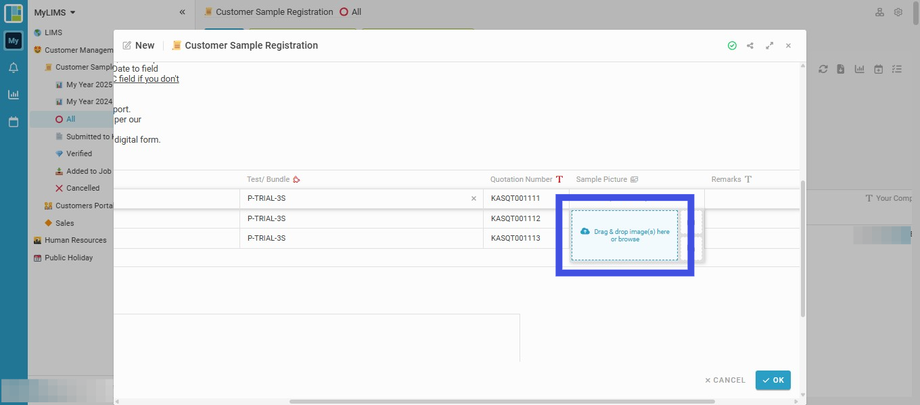The image size is (920, 405).
Task: Open the Verified view
Action: tap(79, 153)
